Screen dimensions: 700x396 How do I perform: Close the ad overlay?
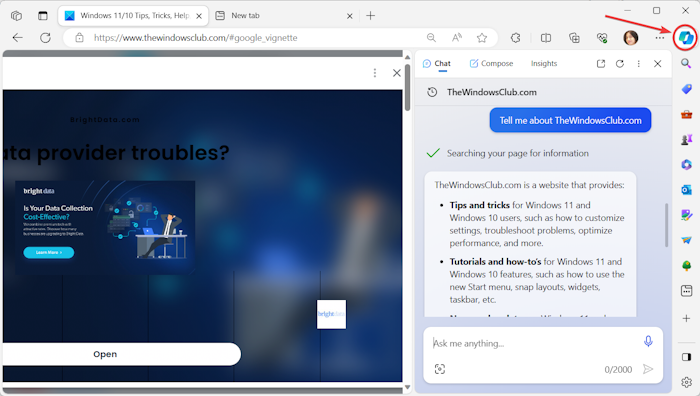click(396, 73)
